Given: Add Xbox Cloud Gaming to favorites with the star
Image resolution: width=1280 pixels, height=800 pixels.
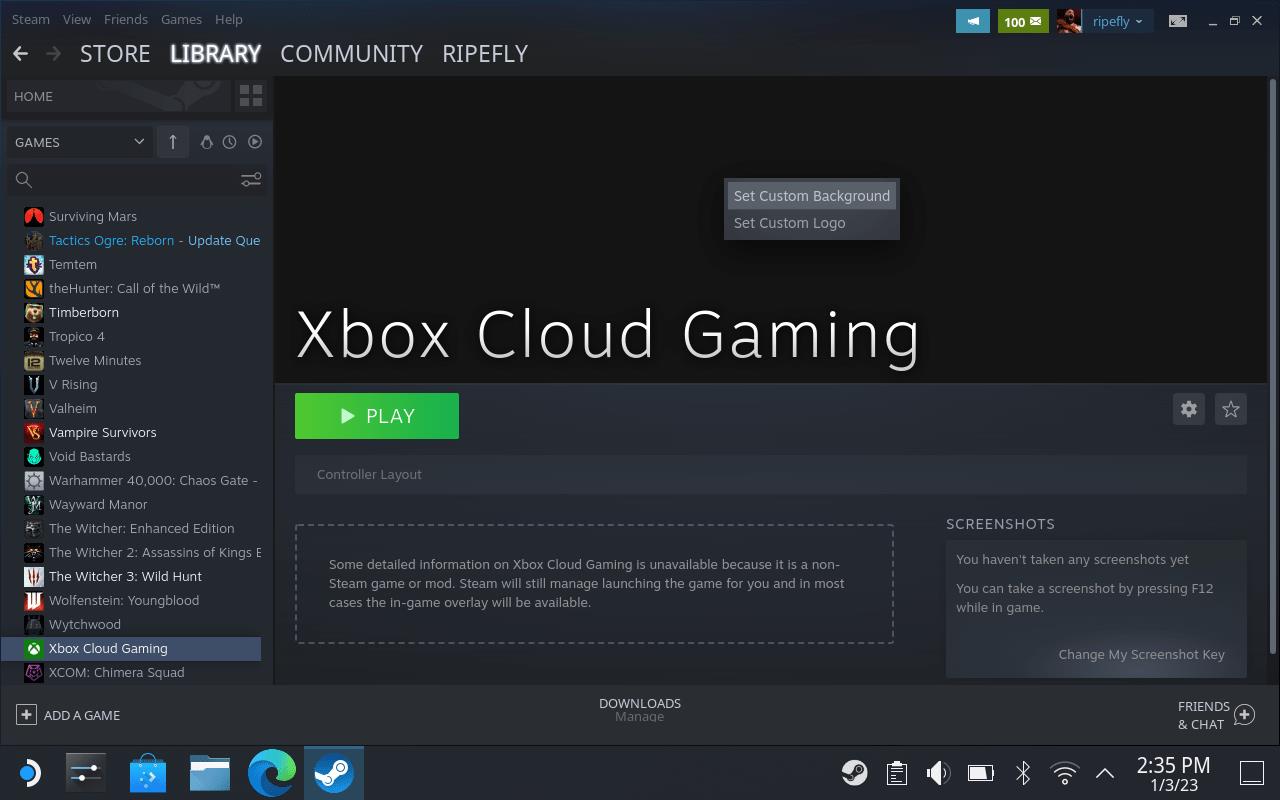Looking at the screenshot, I should pos(1231,409).
